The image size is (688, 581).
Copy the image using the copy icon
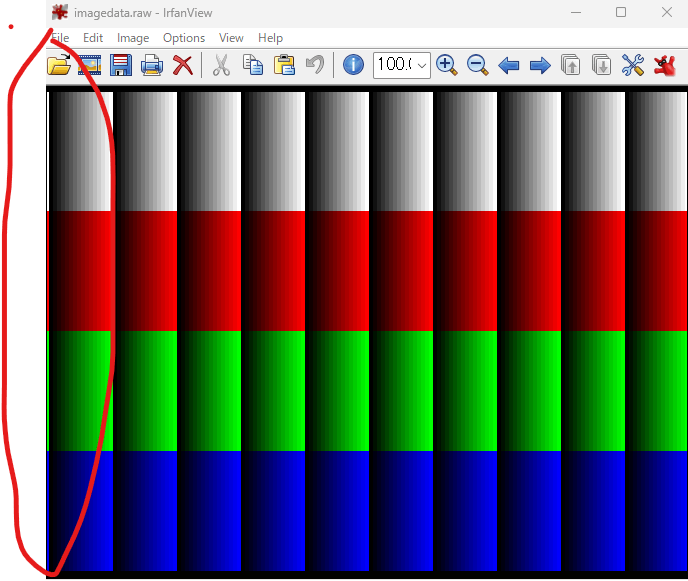coord(253,65)
